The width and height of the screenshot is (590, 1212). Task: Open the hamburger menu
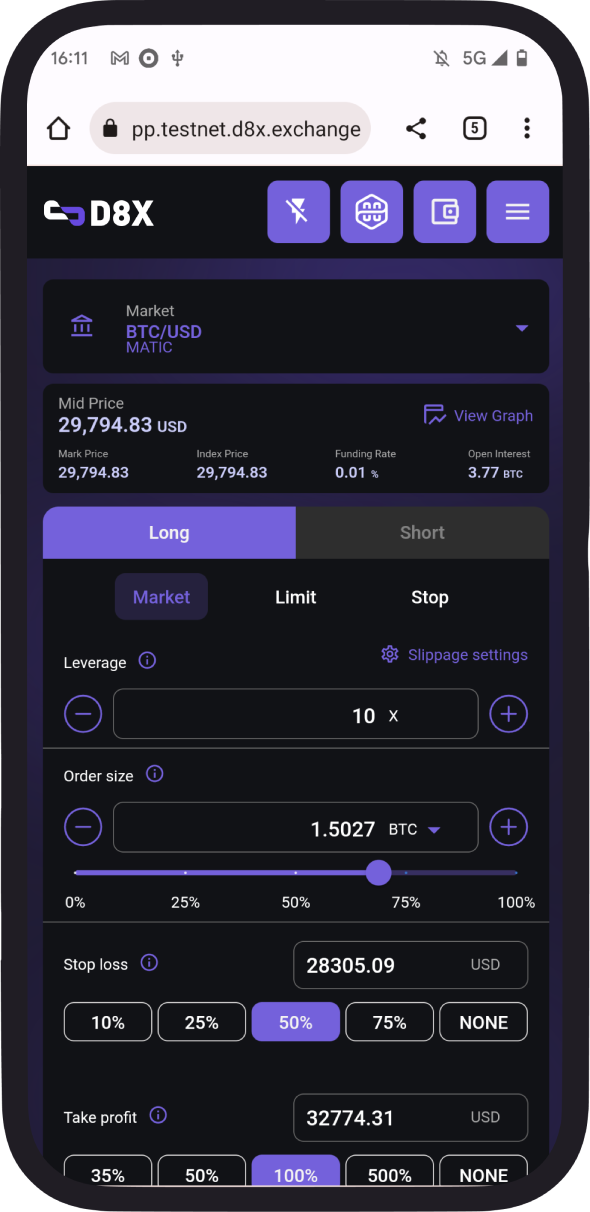(x=517, y=211)
